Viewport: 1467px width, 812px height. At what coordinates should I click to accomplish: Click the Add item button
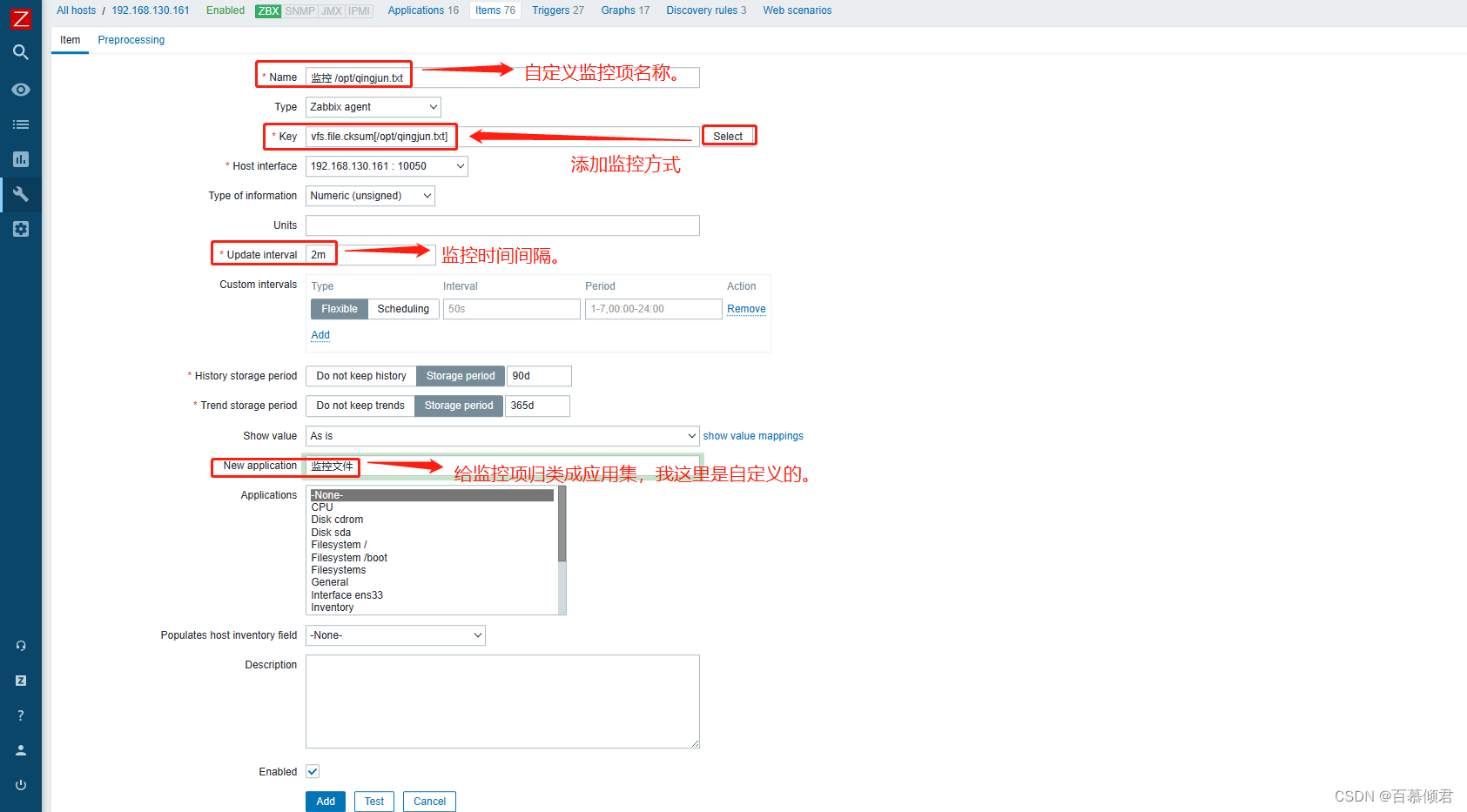pyautogui.click(x=326, y=802)
